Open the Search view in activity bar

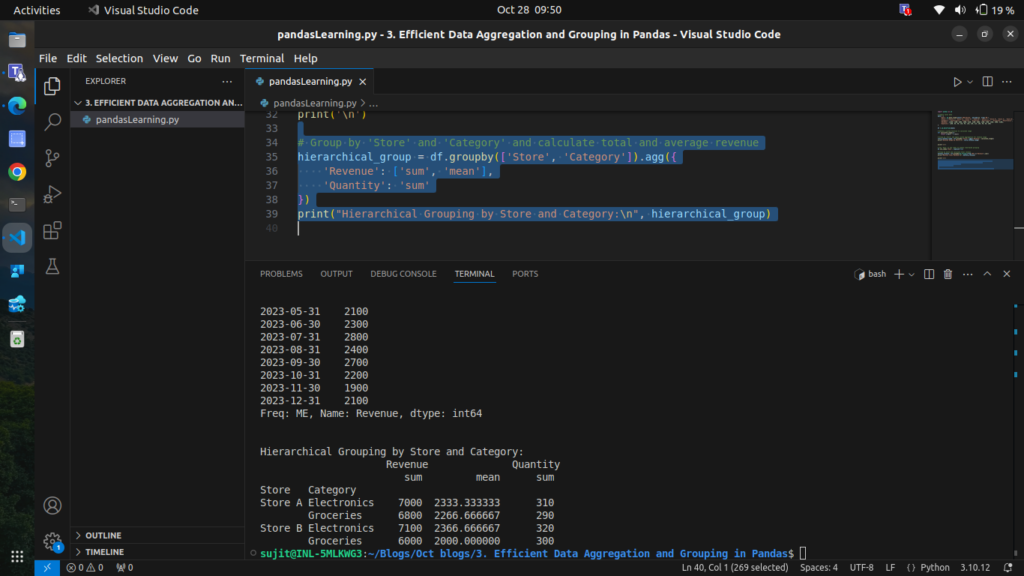[53, 122]
